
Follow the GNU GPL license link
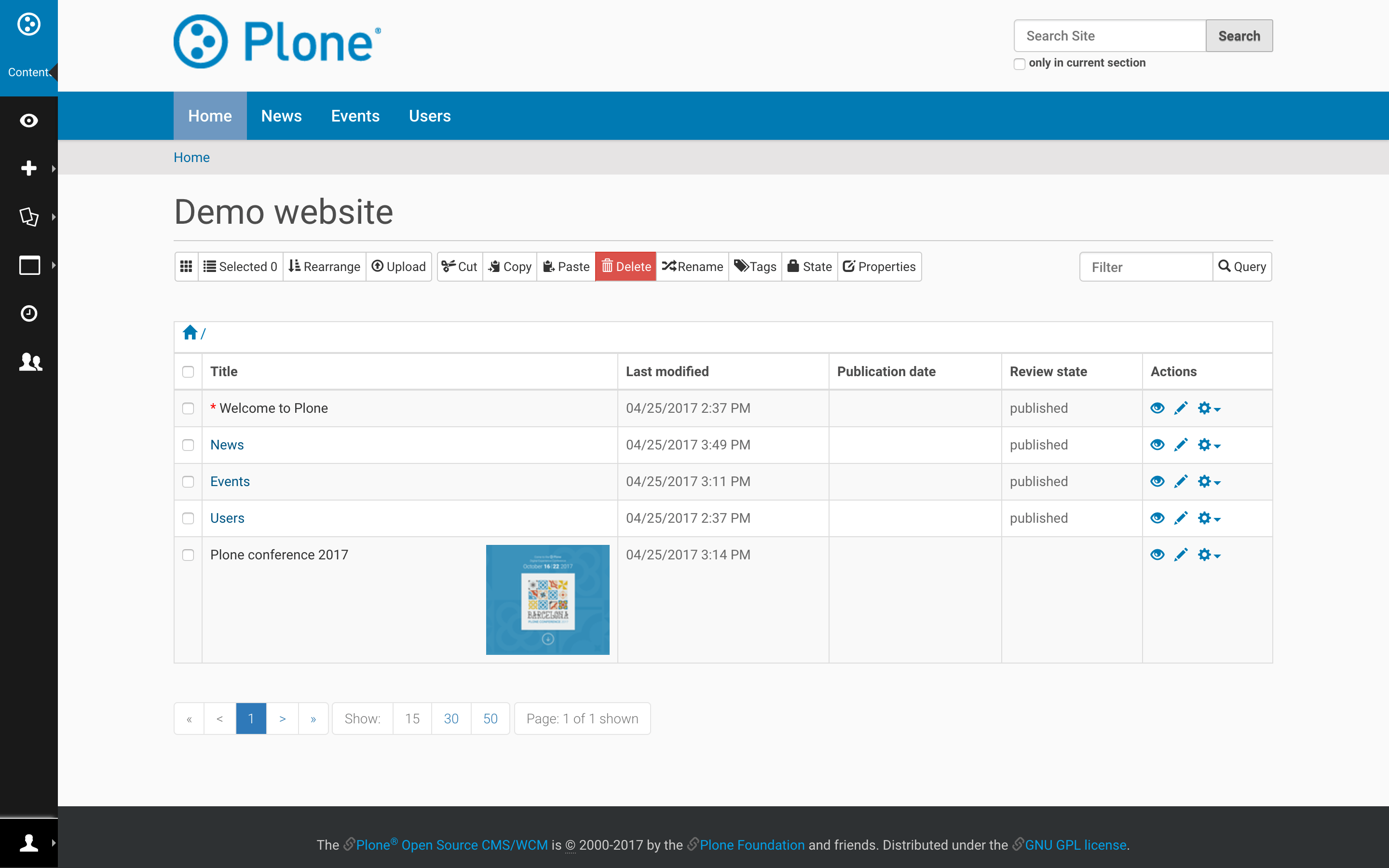1075,845
